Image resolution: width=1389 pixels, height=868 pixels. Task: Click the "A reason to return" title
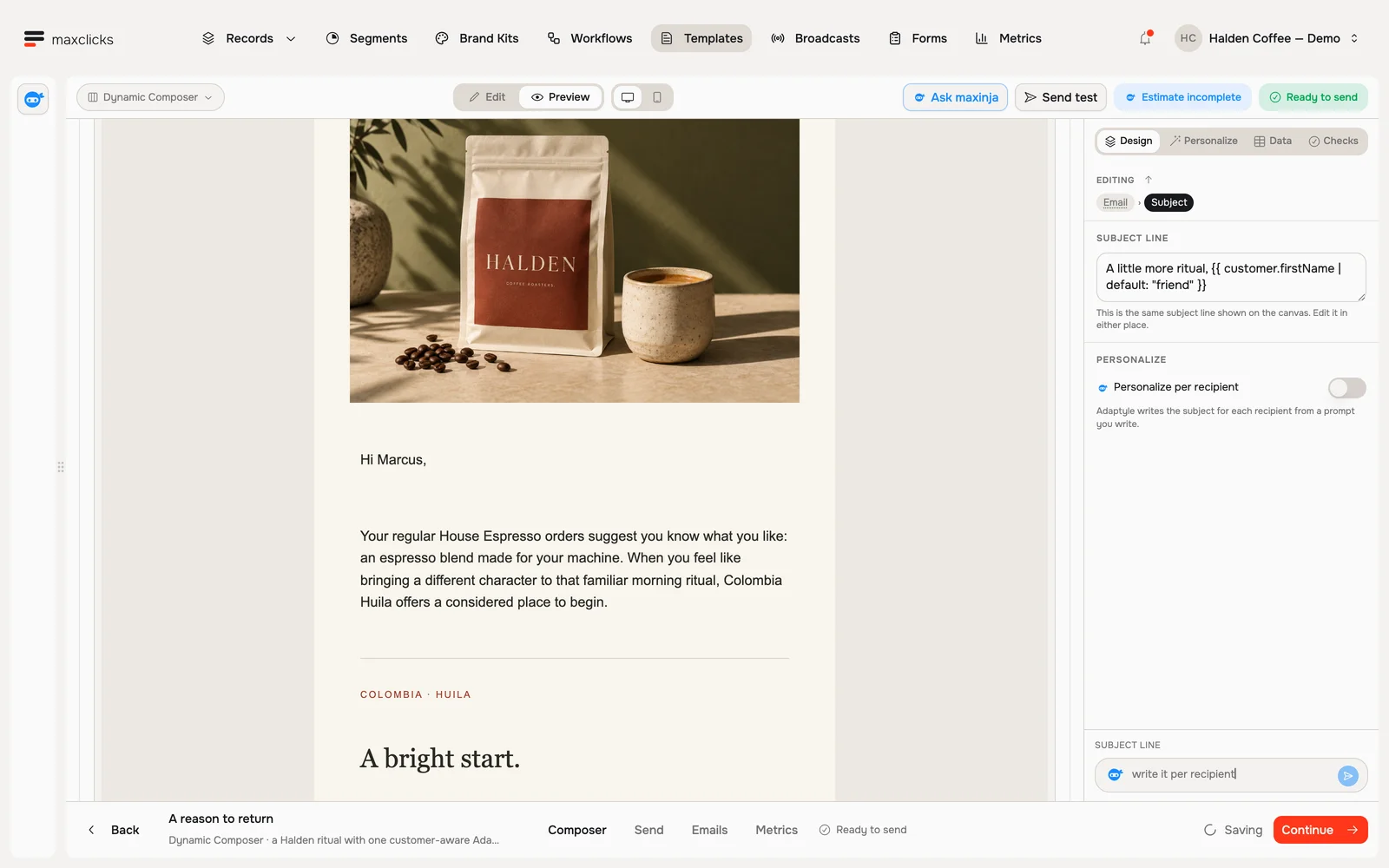221,819
